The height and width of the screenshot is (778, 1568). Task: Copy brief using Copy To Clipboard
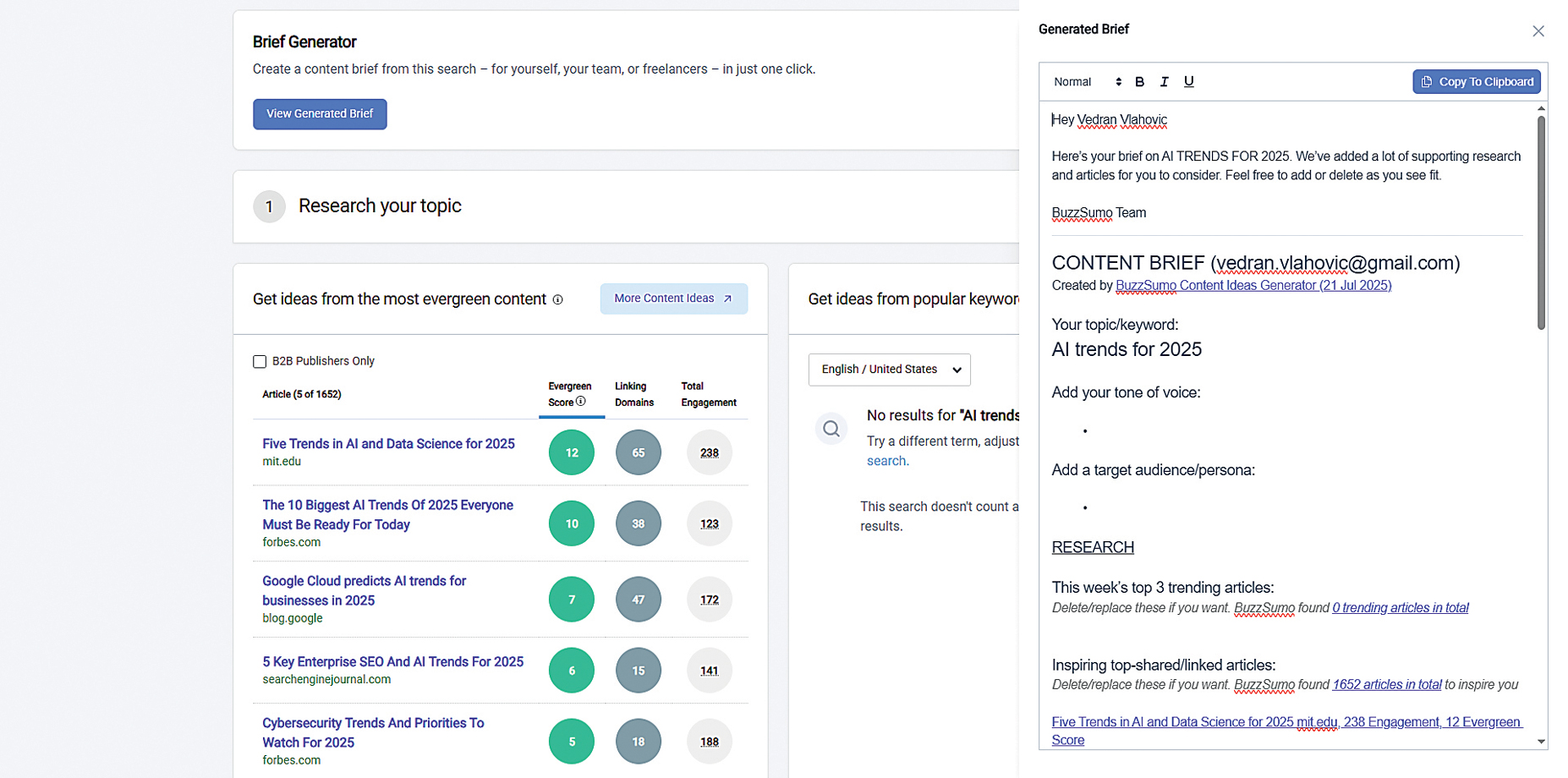click(1476, 82)
